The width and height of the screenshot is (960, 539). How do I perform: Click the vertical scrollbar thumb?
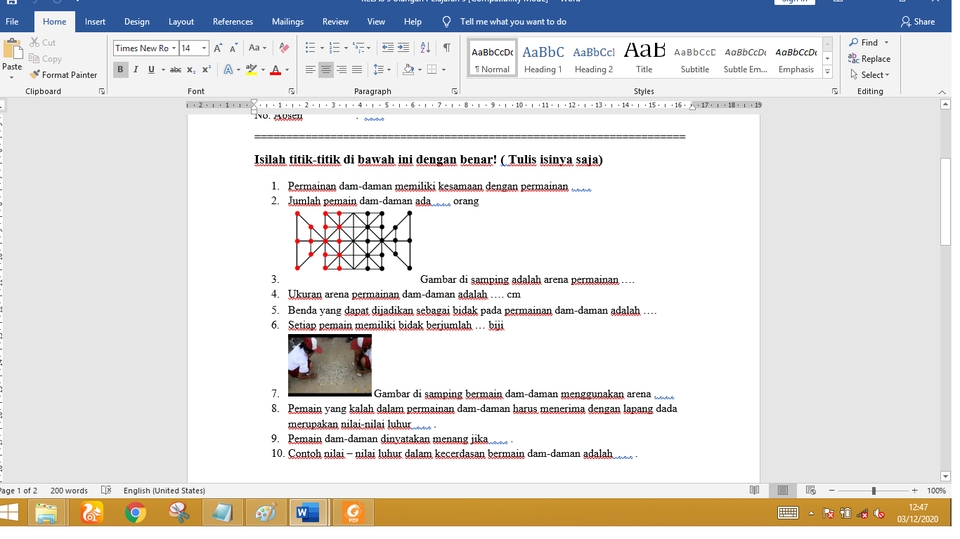coord(945,202)
